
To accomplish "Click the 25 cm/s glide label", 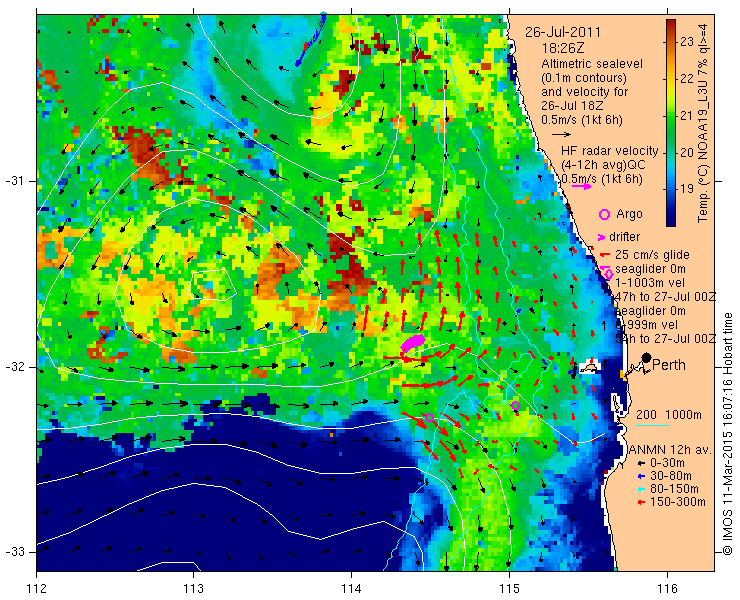I will click(652, 255).
